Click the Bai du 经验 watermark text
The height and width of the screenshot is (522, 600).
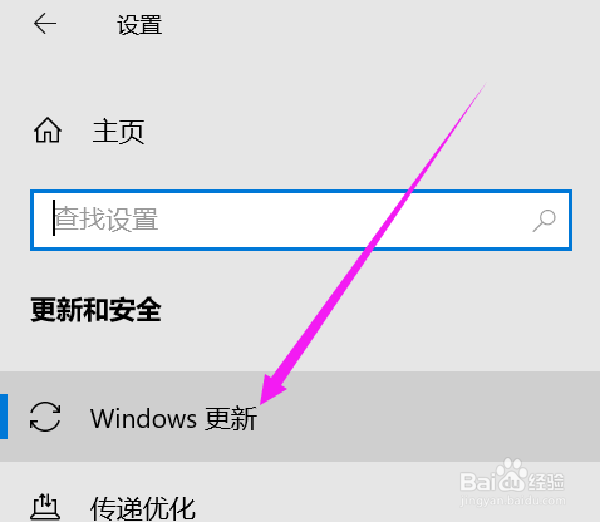point(512,480)
